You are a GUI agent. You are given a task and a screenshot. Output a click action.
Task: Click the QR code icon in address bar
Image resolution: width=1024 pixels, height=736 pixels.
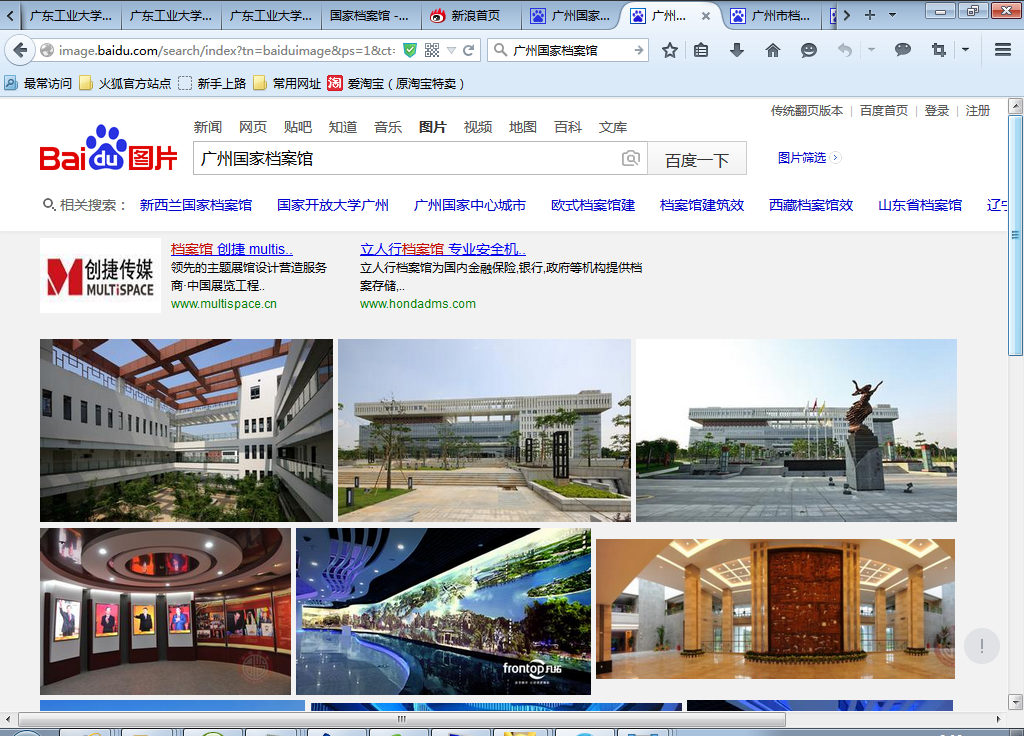(432, 50)
